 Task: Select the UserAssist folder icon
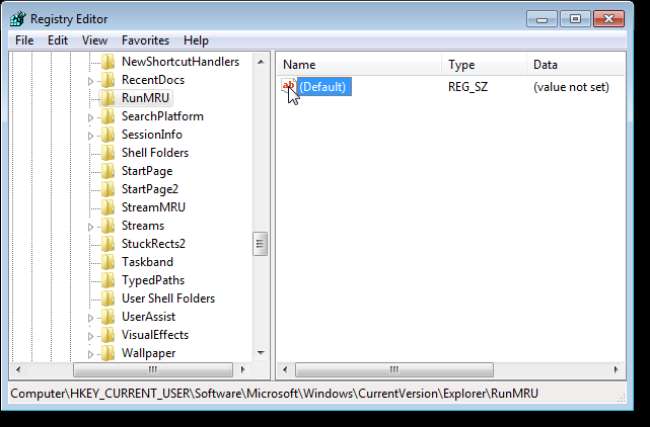108,317
